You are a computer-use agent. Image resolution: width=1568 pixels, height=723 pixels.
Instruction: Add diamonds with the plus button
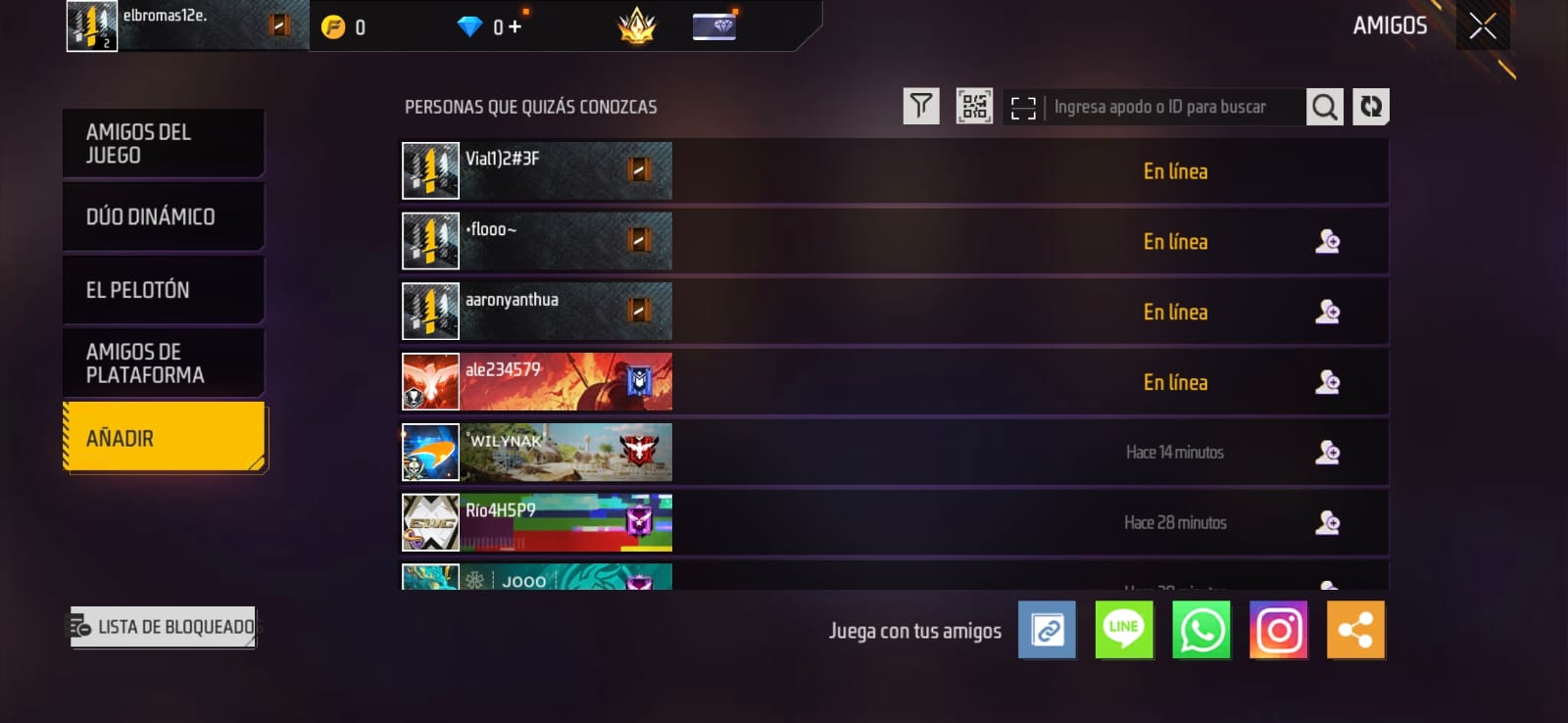pos(514,27)
